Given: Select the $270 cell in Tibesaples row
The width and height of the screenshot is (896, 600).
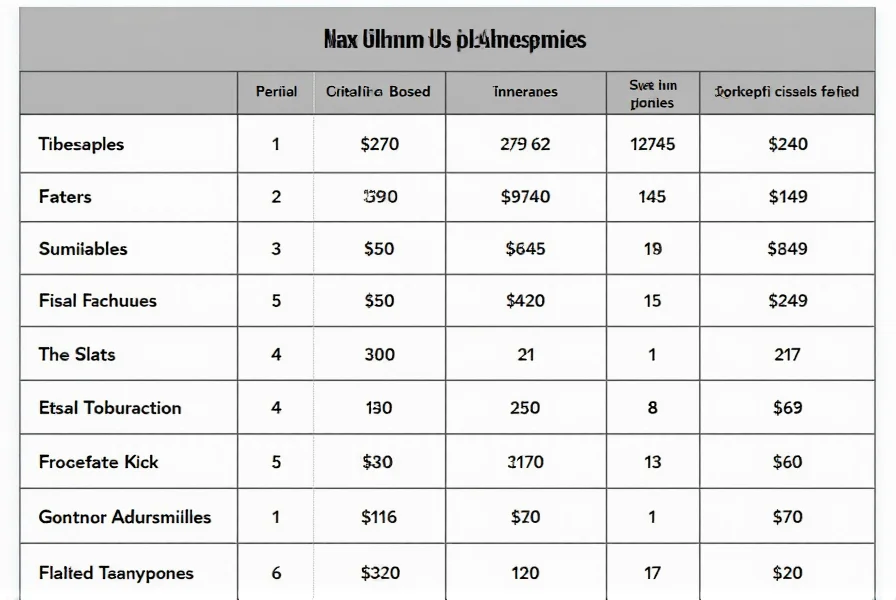Looking at the screenshot, I should click(x=379, y=144).
